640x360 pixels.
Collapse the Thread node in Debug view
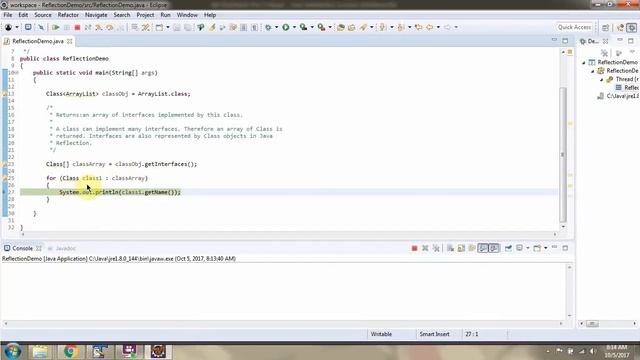[x=601, y=80]
